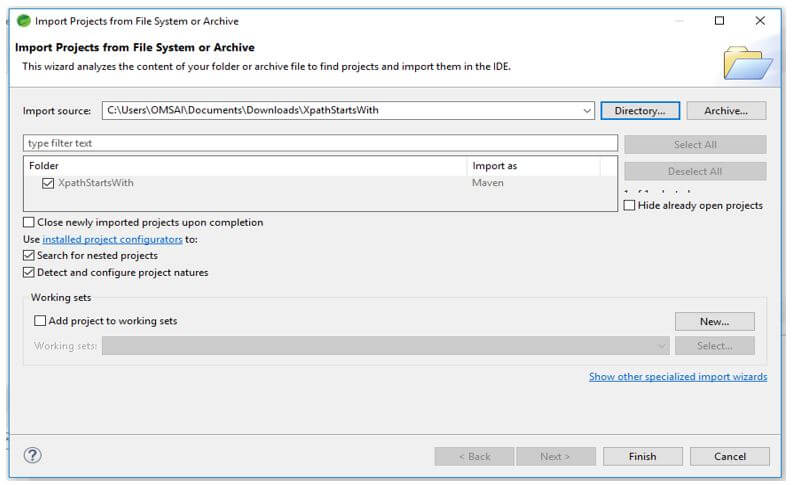Check Hide already open projects

tap(630, 205)
